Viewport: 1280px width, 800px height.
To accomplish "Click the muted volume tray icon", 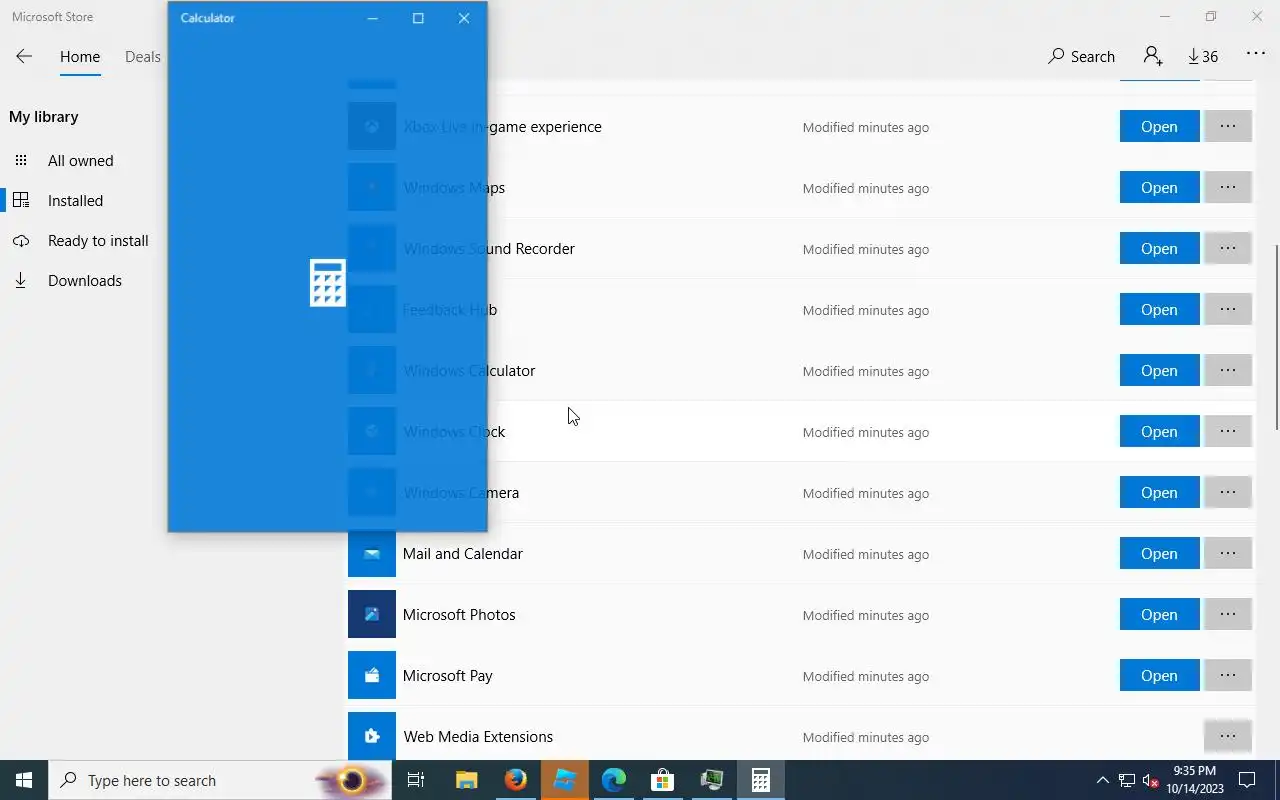I will (1151, 780).
